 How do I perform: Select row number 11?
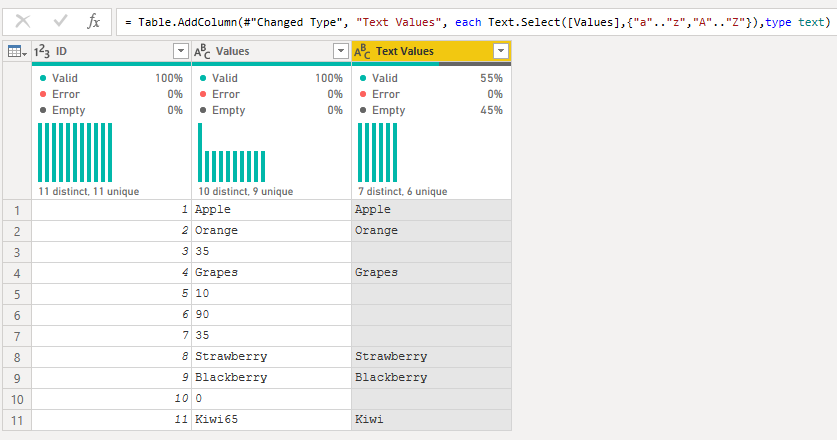[17, 420]
